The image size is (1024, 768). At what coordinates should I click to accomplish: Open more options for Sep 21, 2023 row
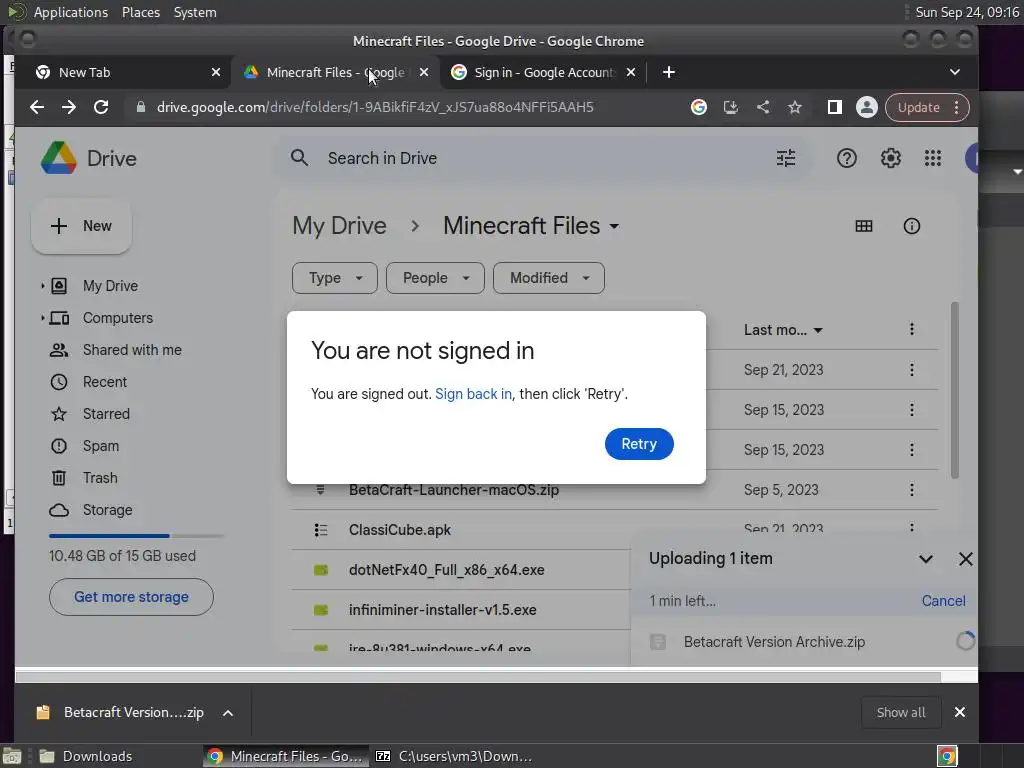point(912,370)
